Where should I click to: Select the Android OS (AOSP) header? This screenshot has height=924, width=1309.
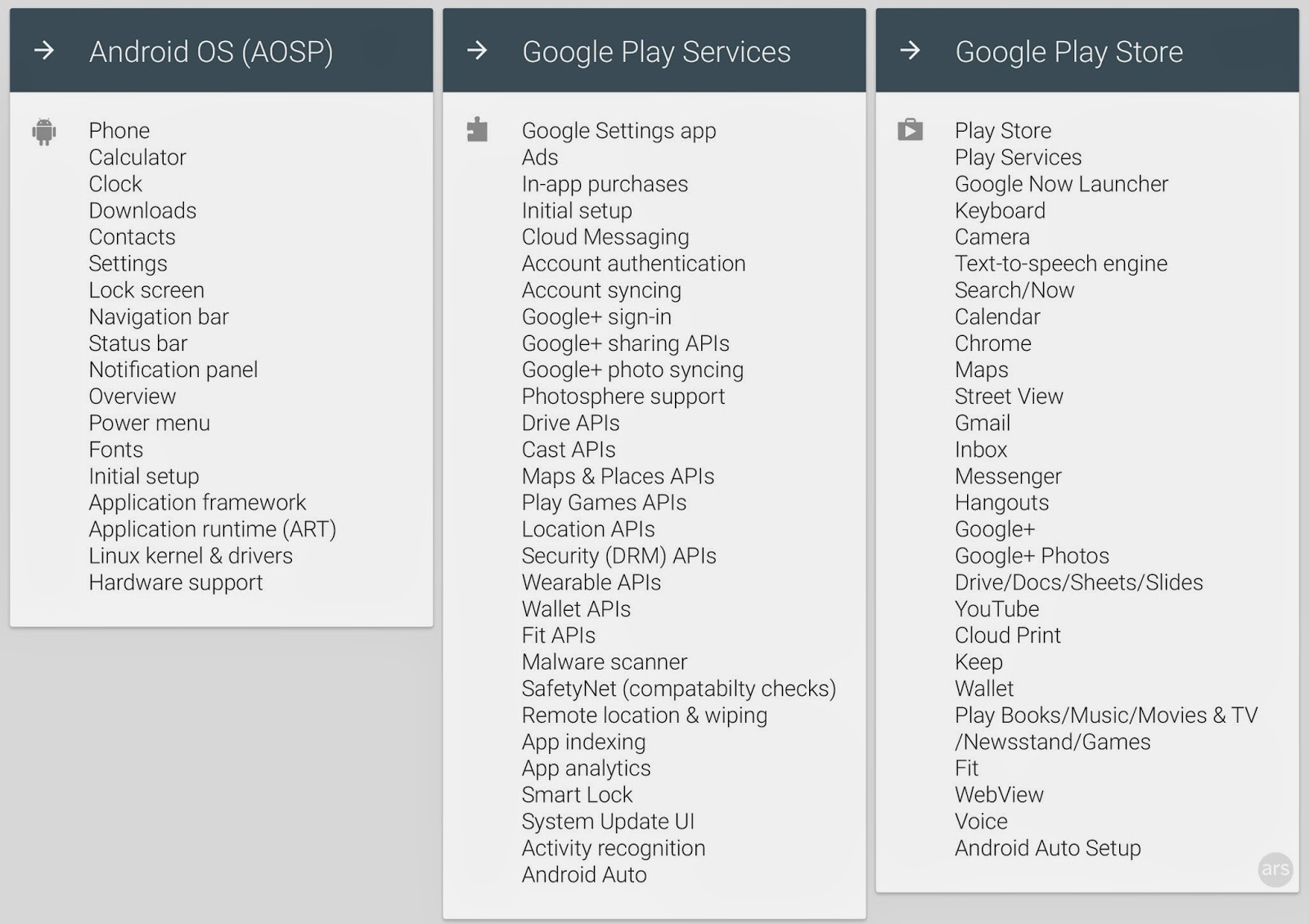212,51
